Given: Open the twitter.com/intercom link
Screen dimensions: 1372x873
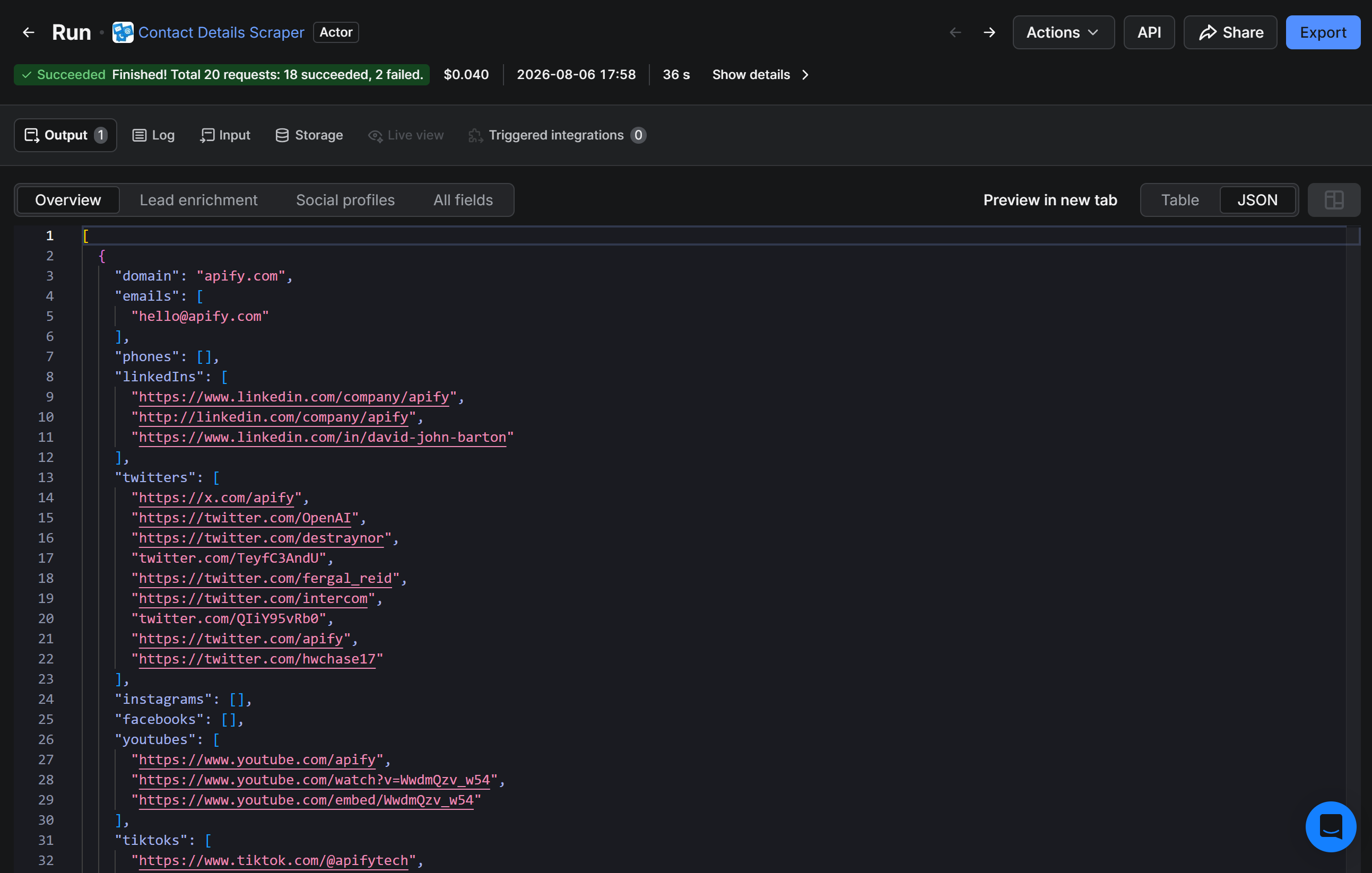Looking at the screenshot, I should coord(254,598).
